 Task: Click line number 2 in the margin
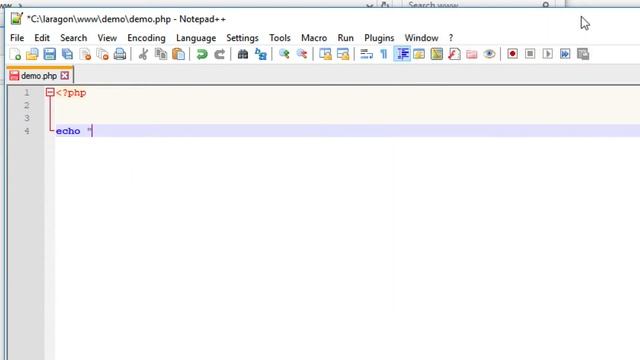[27, 105]
